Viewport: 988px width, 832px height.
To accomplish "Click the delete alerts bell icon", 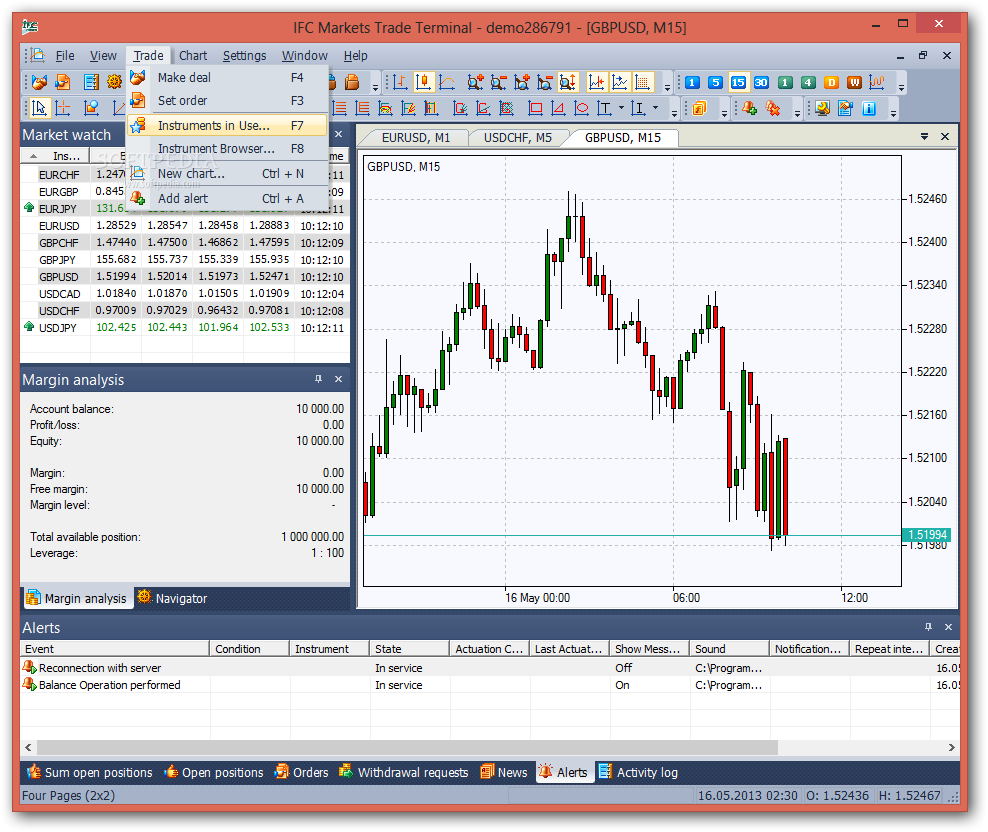I will click(773, 108).
